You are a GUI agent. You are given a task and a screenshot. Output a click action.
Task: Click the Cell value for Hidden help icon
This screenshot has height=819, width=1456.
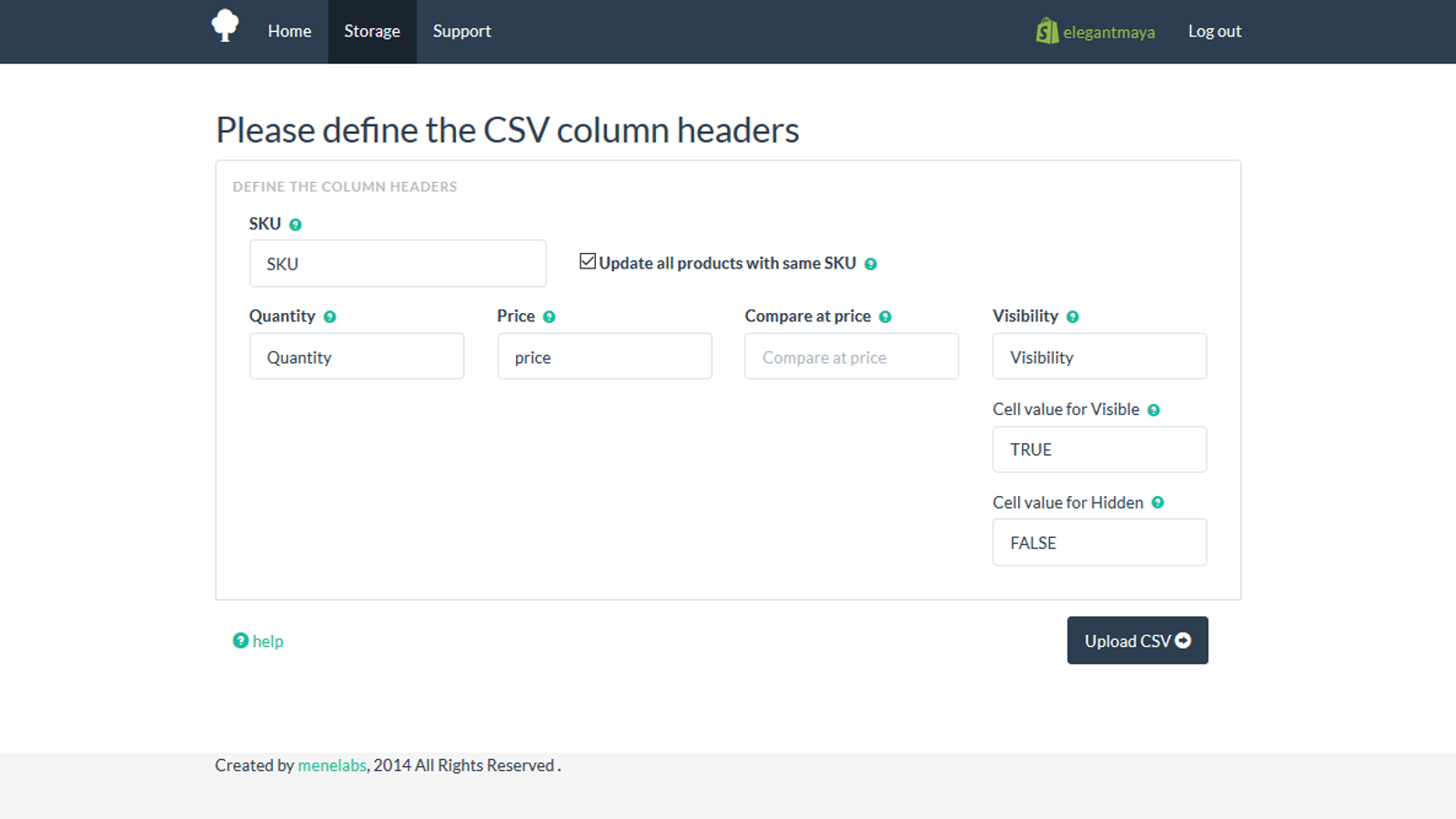pos(1158,502)
